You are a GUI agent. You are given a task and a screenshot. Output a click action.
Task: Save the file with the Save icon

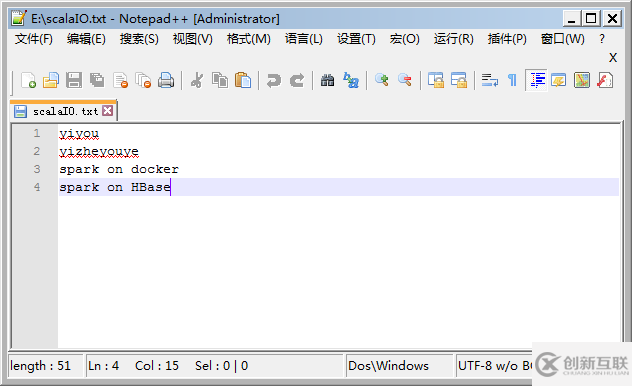pos(74,80)
